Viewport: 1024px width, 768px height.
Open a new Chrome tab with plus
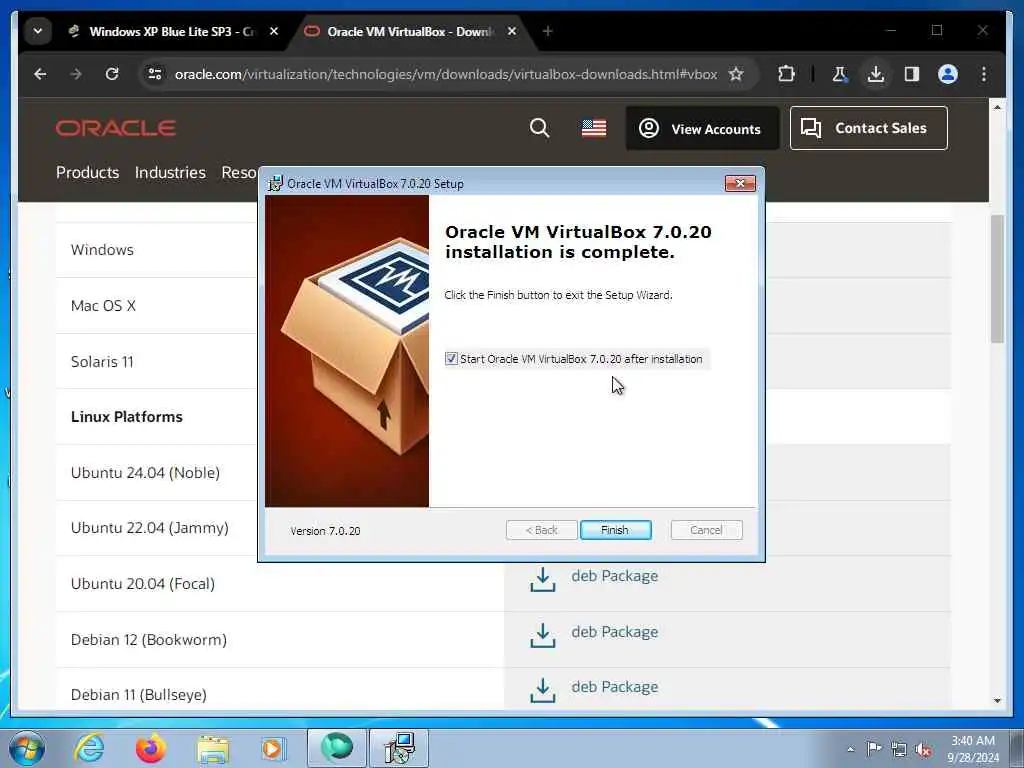[547, 31]
